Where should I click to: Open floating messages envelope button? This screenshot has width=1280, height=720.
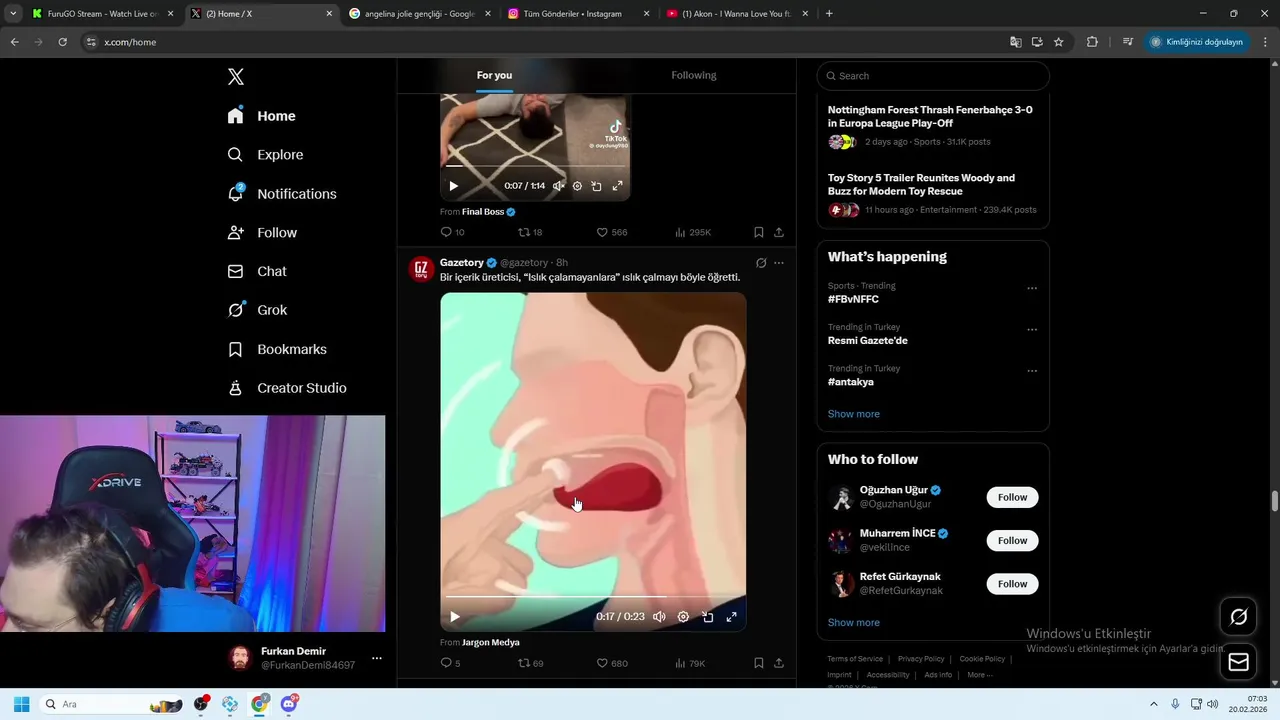click(x=1238, y=662)
